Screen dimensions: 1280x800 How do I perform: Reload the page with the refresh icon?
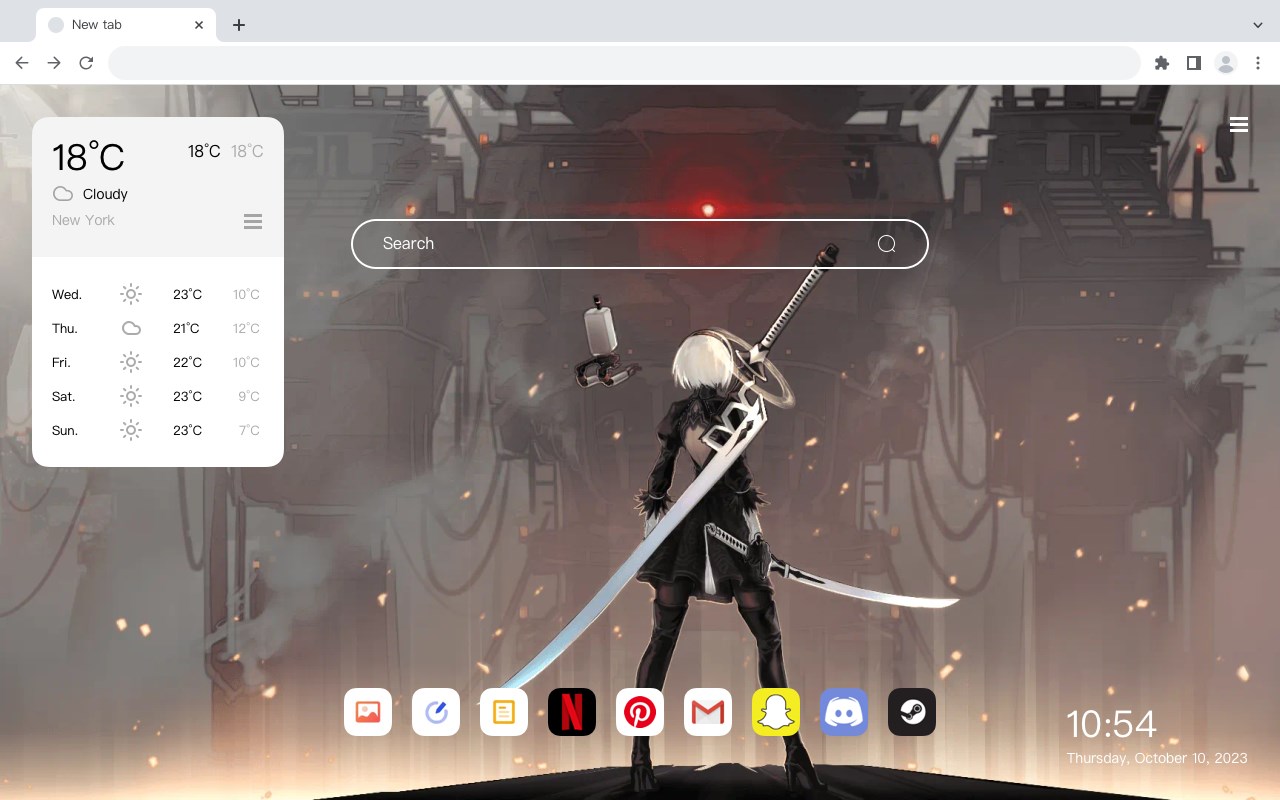coord(86,63)
